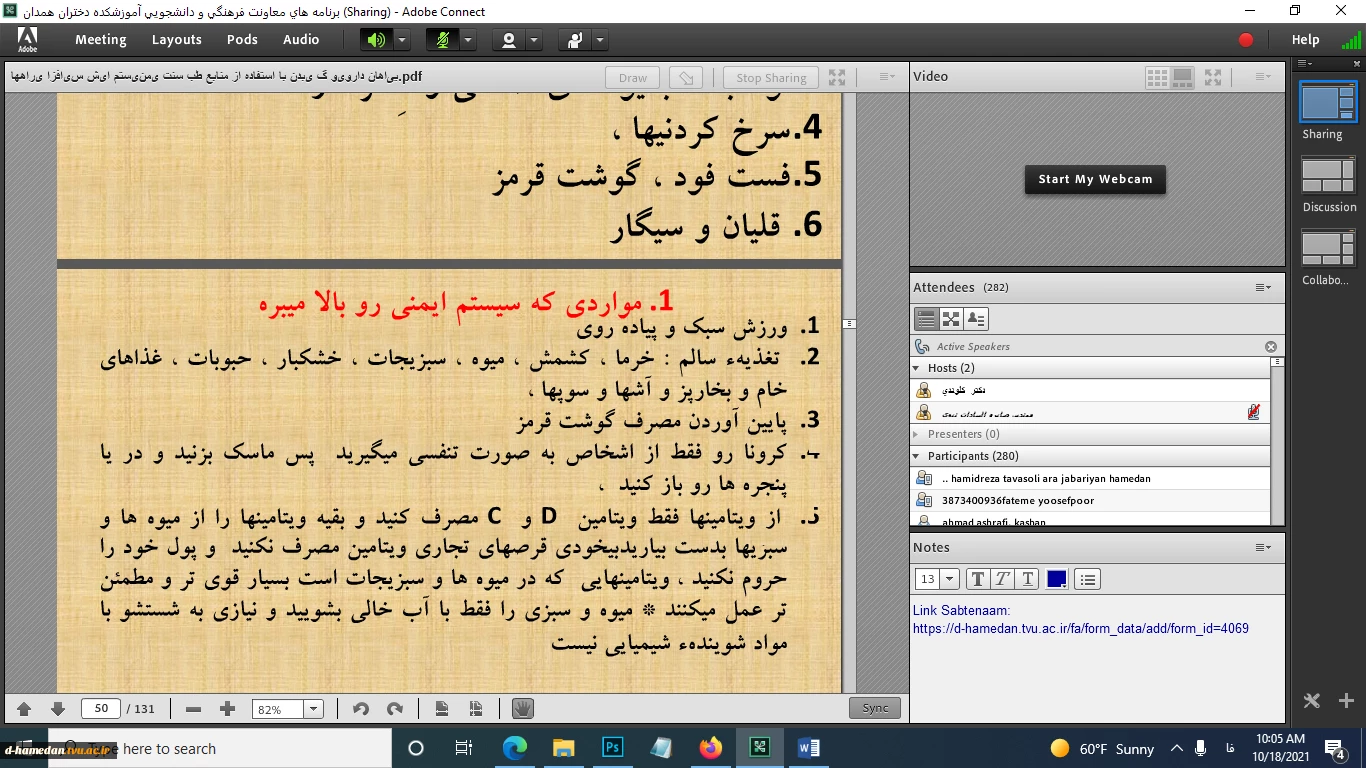Click the green connection status bars
Screen dimensions: 1366x768
pos(1351,40)
